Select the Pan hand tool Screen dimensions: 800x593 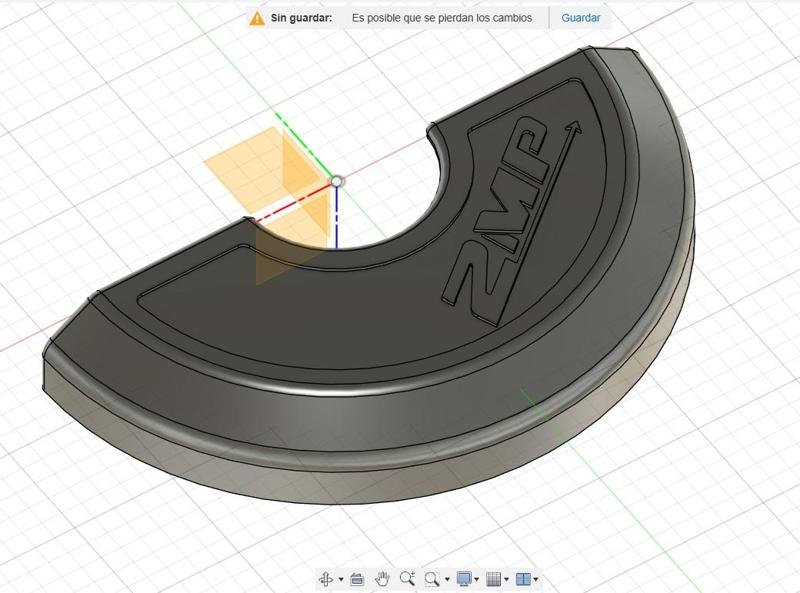click(x=382, y=579)
